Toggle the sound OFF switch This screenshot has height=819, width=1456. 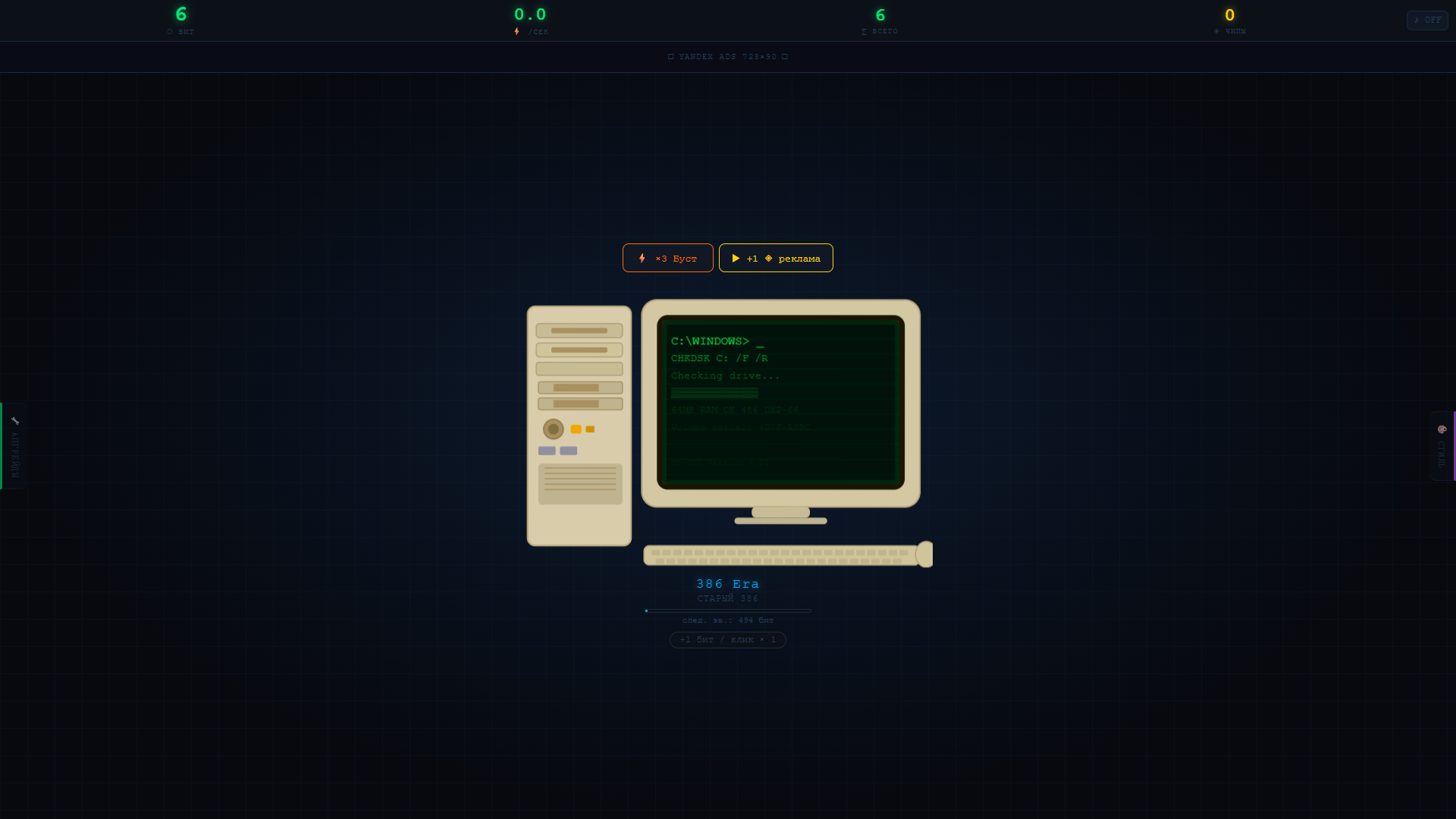1426,20
